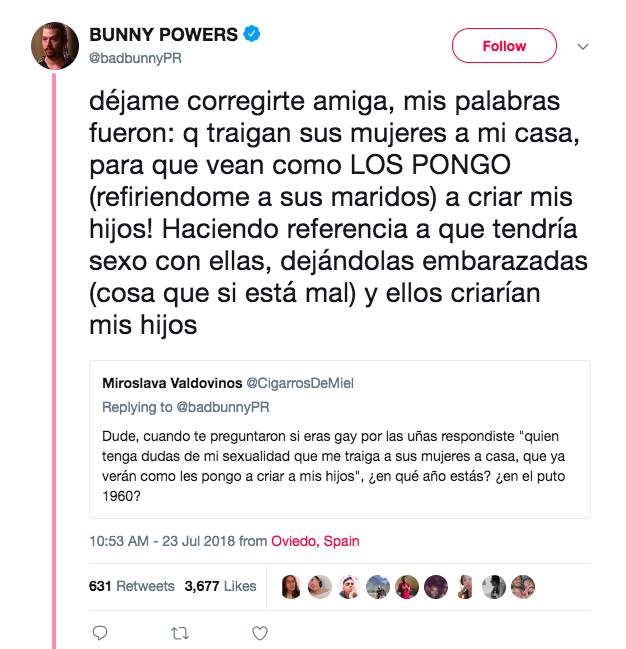Open the Oviedo, Spain location link
626x649 pixels.
tap(315, 541)
